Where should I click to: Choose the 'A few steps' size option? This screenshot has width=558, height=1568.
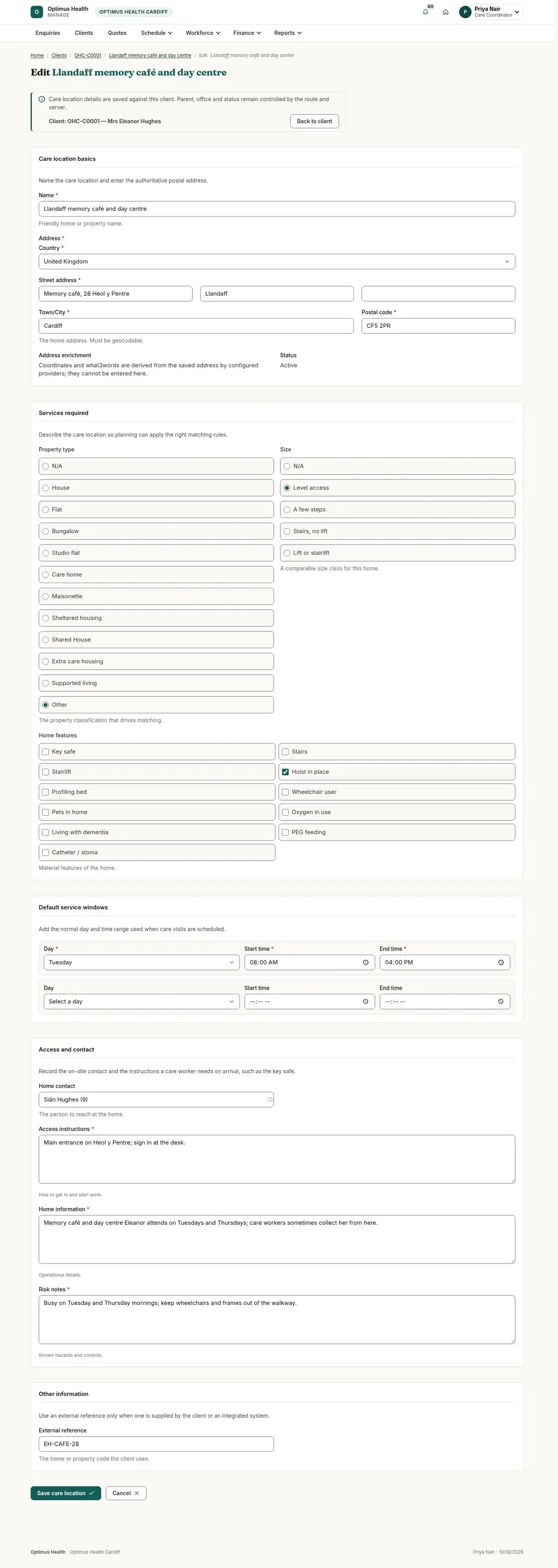pyautogui.click(x=398, y=510)
